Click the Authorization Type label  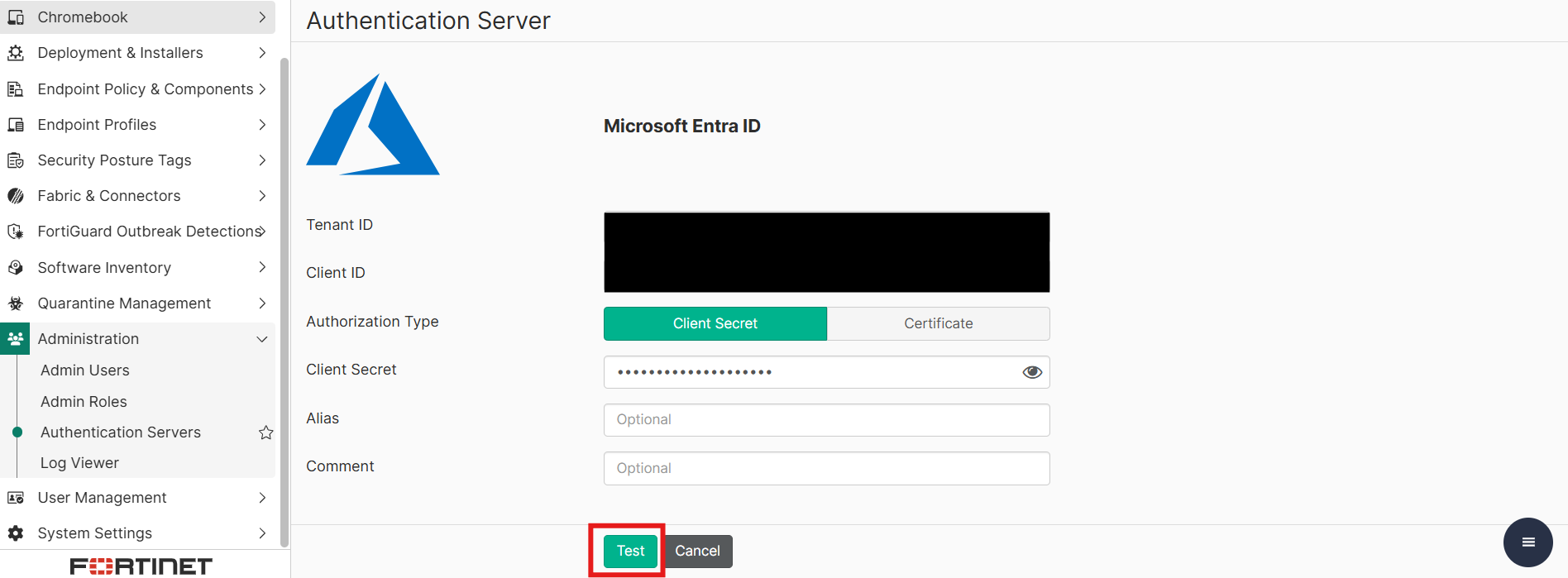[372, 322]
